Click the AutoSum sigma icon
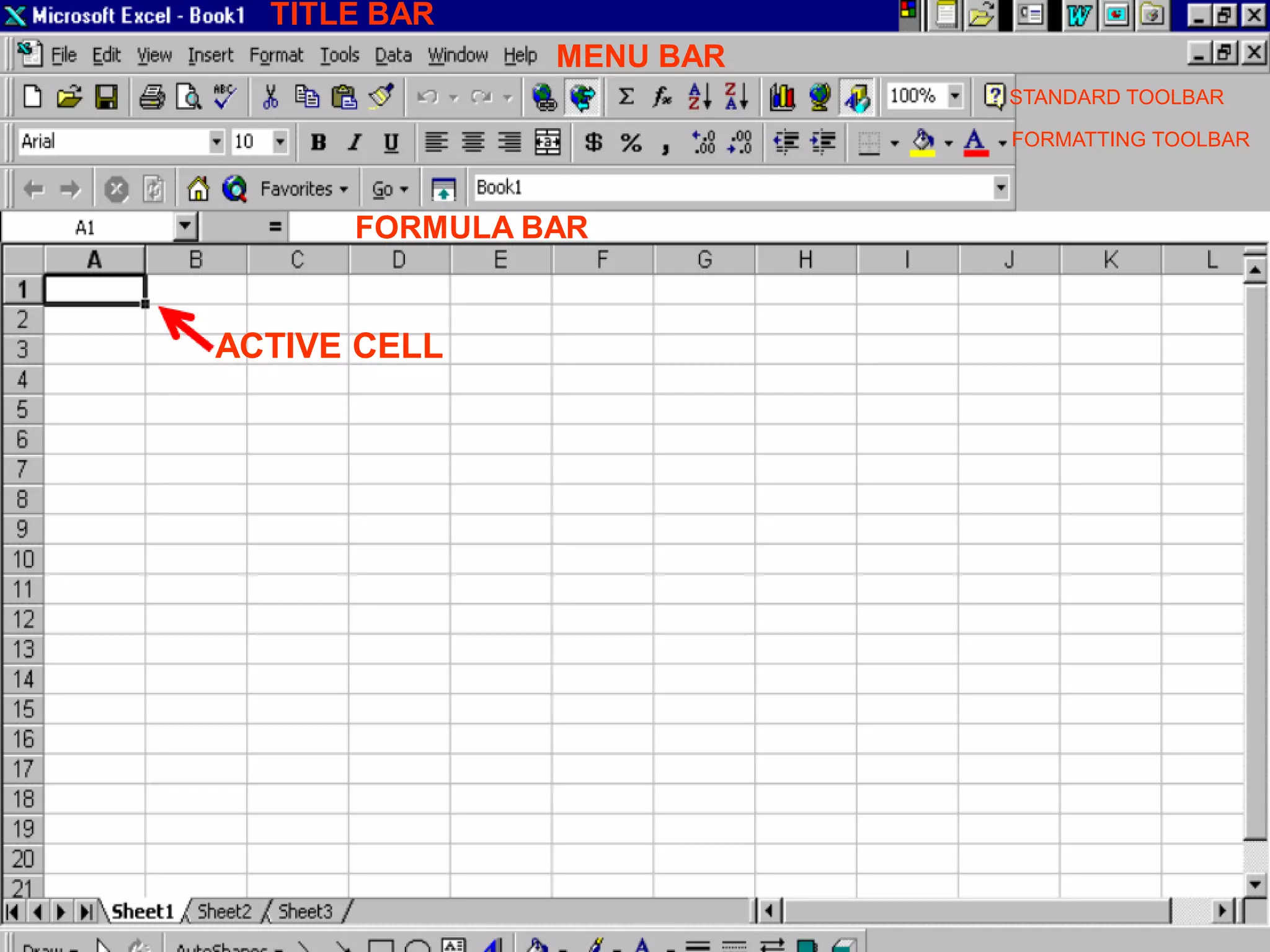Image resolution: width=1270 pixels, height=952 pixels. pos(626,97)
